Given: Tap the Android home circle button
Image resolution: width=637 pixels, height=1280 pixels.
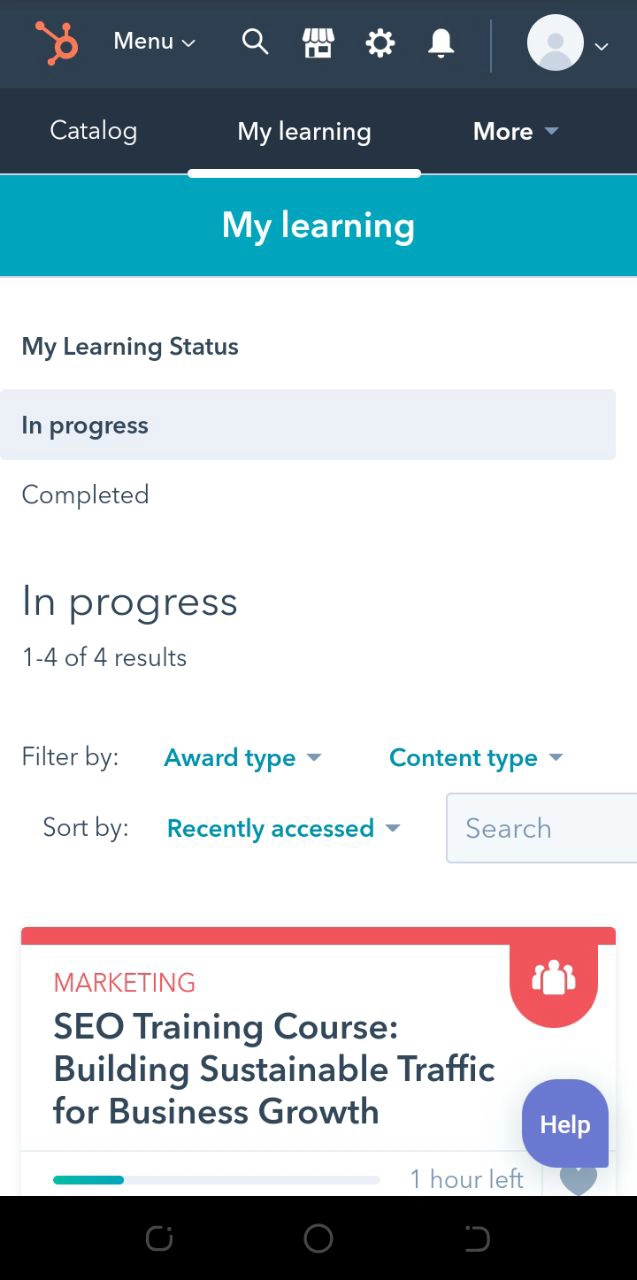Looking at the screenshot, I should pos(318,1239).
